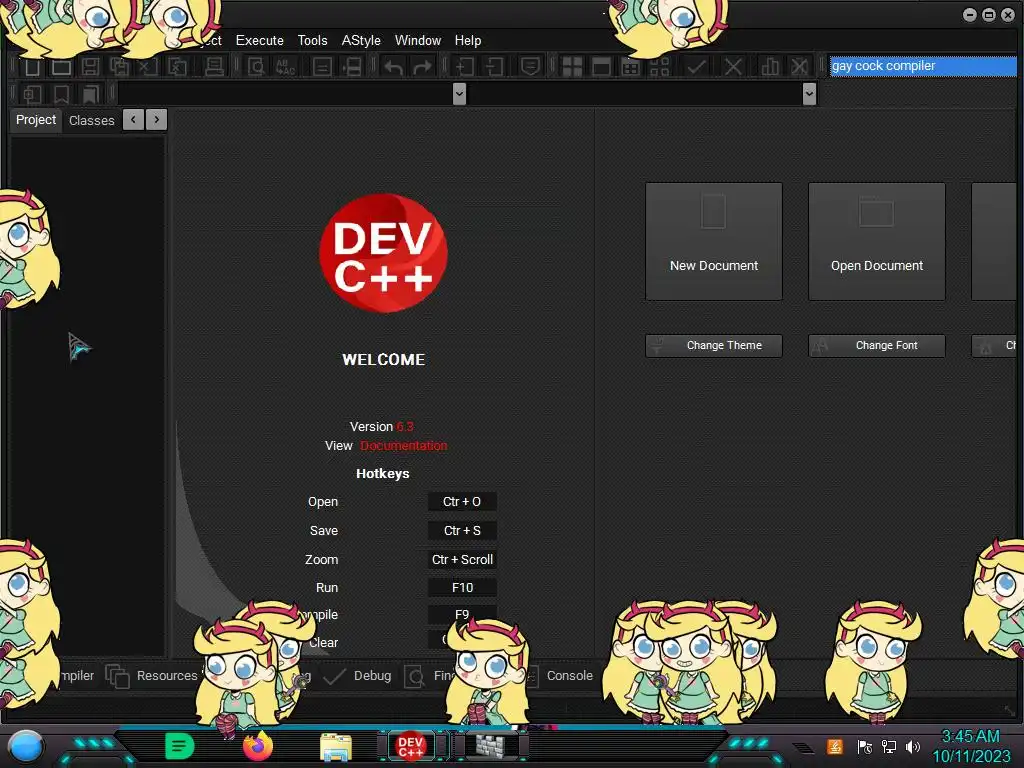Start debugging with the checkmark toolbar icon

tap(696, 67)
